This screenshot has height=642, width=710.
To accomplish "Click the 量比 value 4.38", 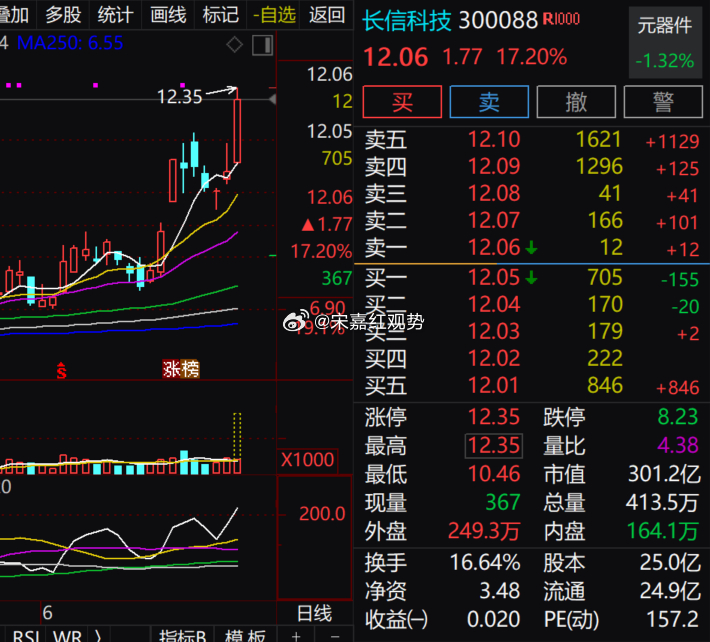I will pyautogui.click(x=678, y=445).
